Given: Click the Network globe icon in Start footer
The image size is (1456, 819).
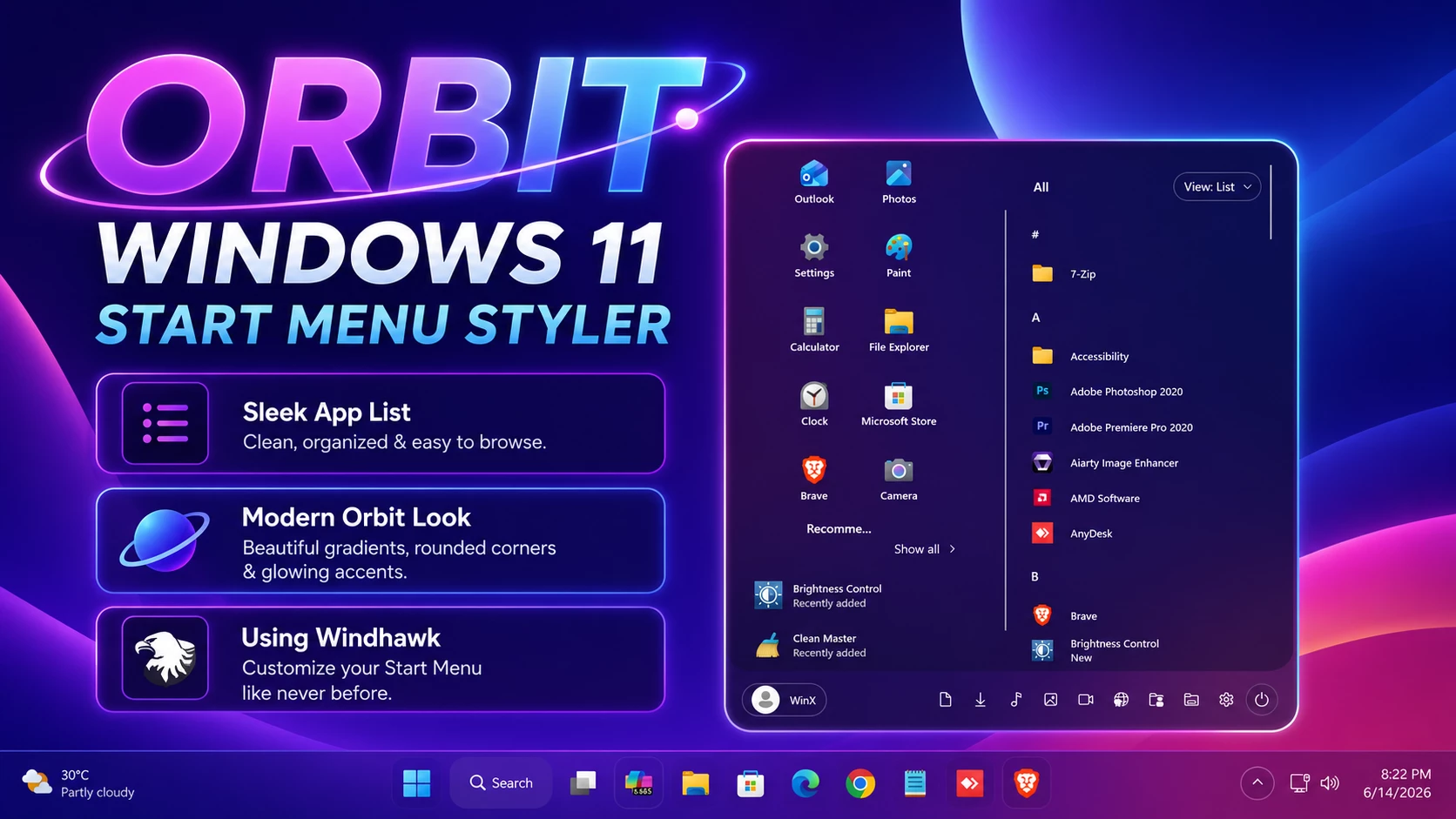Looking at the screenshot, I should pos(1122,700).
